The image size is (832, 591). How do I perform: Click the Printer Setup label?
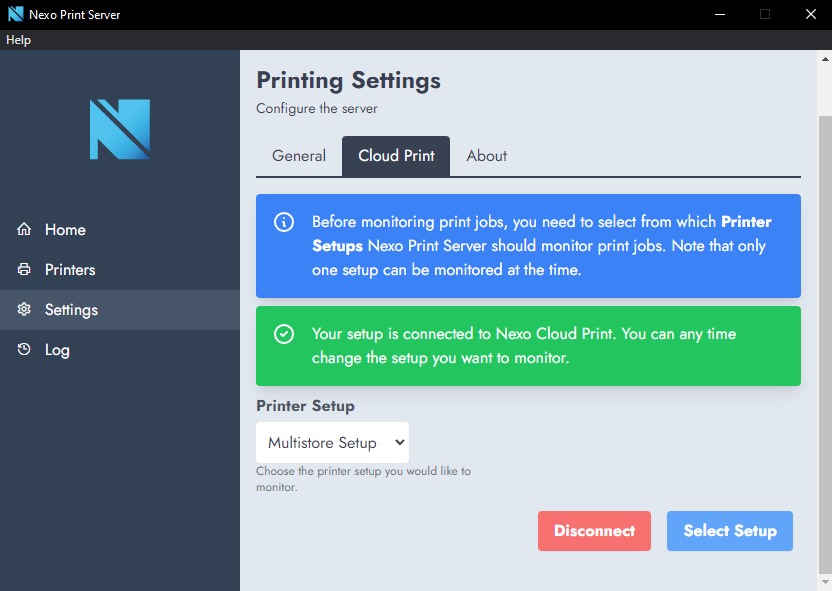(306, 406)
